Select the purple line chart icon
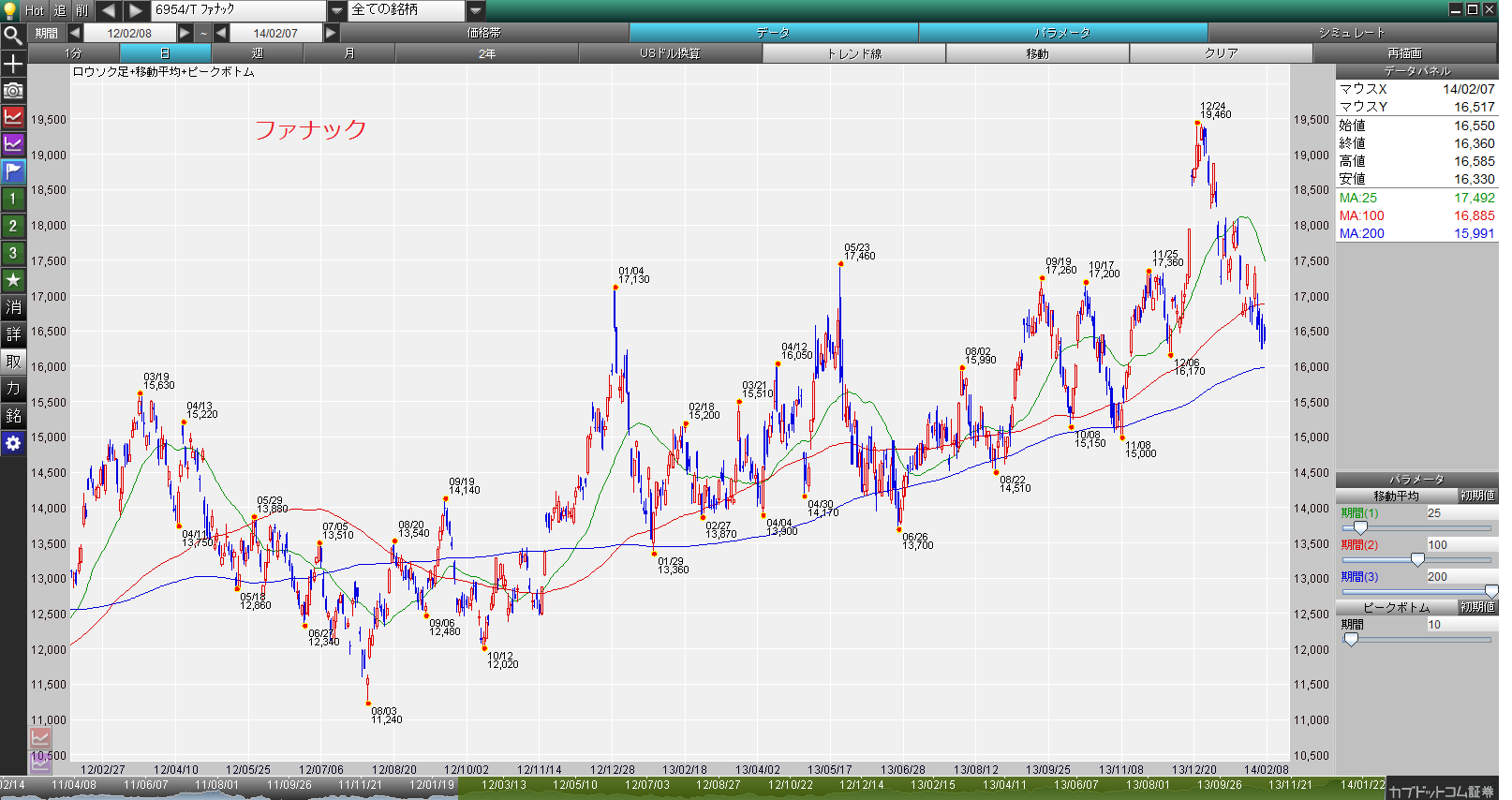Viewport: 1512px width, 800px height. [13, 144]
